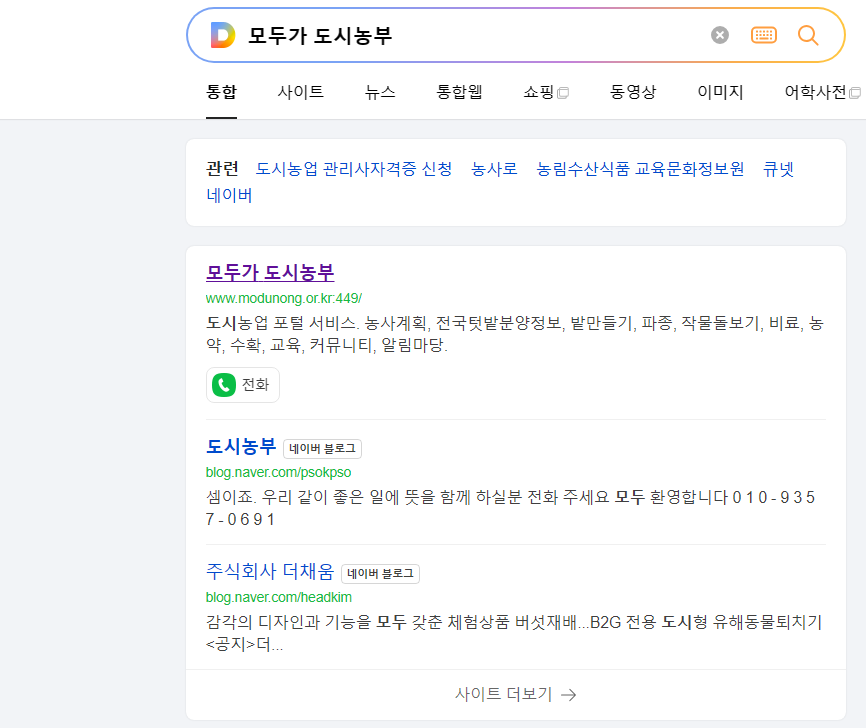Open the 쇼핑 tab
Image resolution: width=866 pixels, height=728 pixels.
click(546, 92)
